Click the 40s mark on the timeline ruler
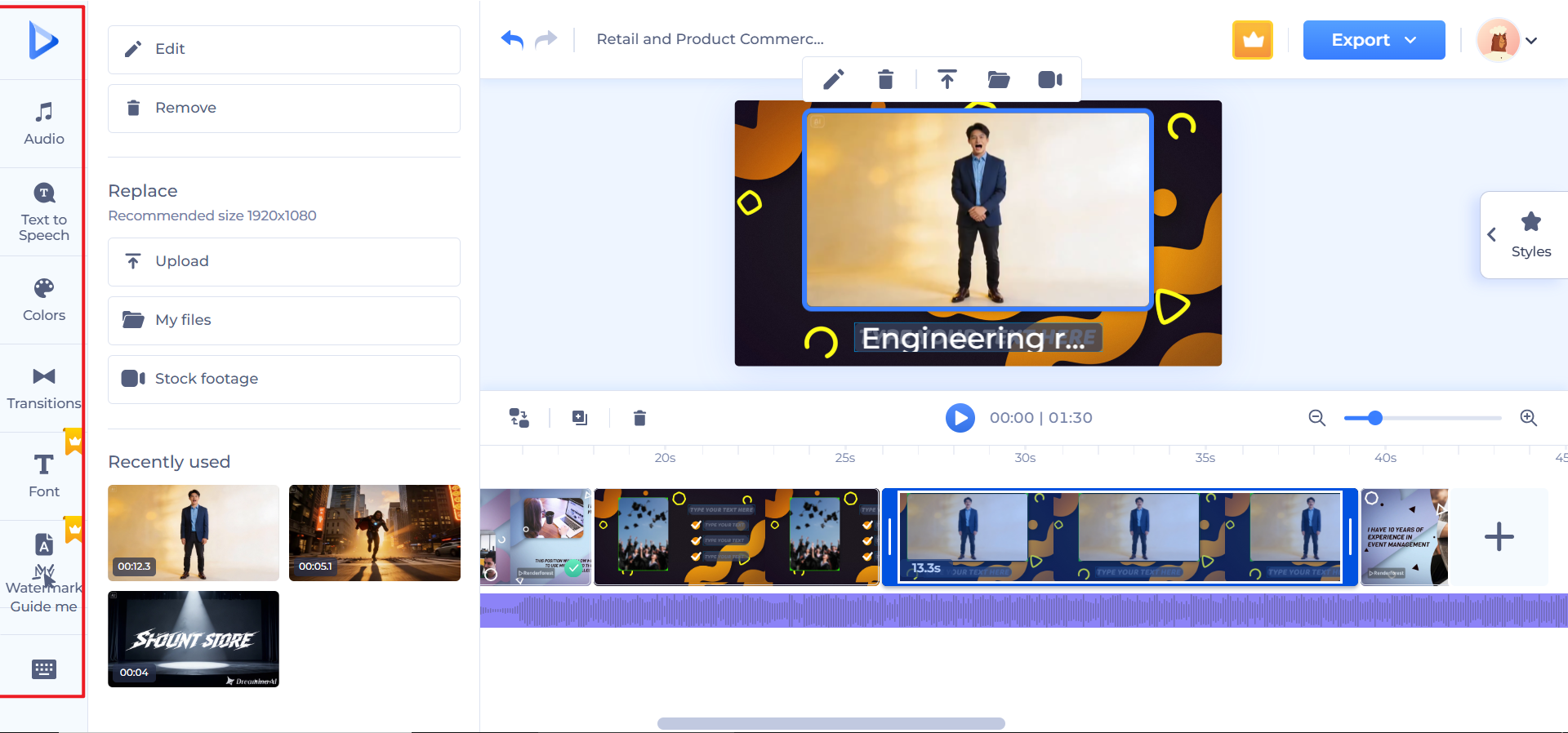This screenshot has width=1568, height=733. coord(1385,458)
